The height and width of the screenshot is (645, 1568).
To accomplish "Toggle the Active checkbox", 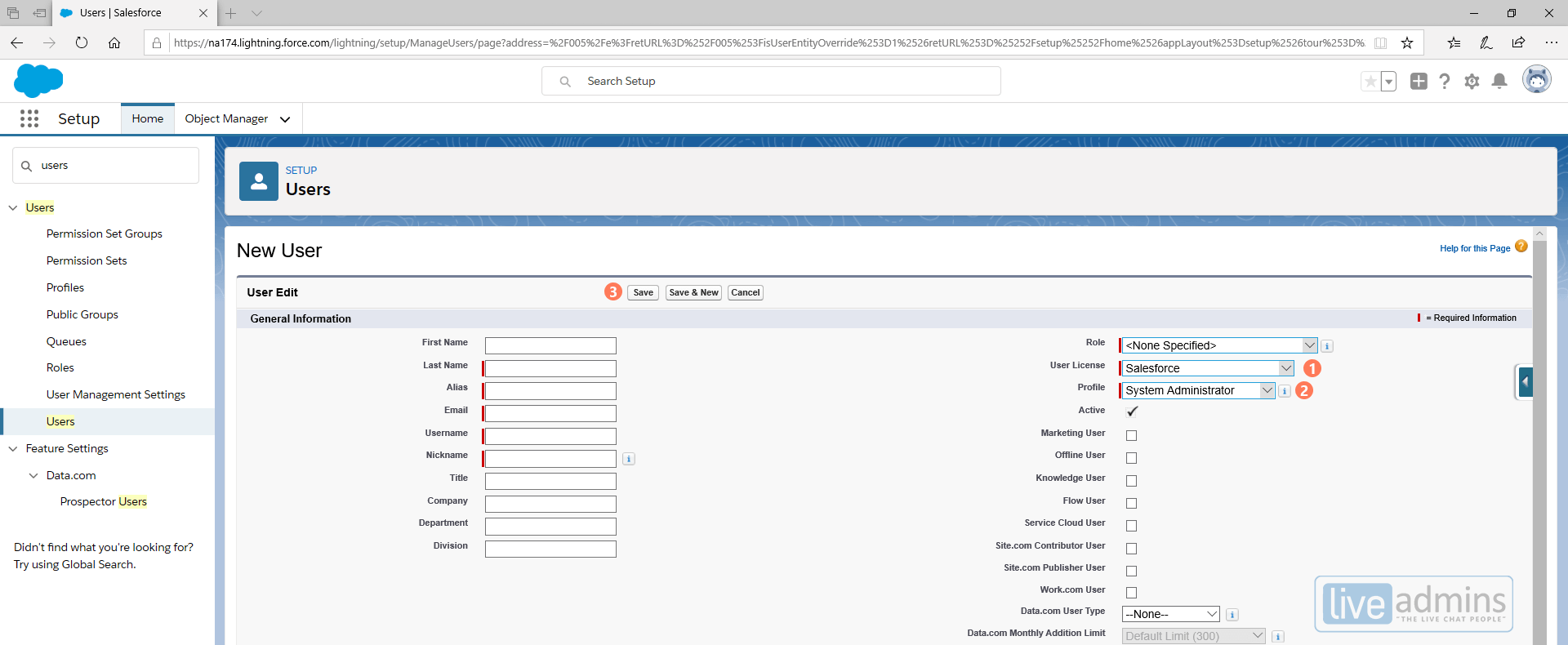I will pyautogui.click(x=1132, y=411).
